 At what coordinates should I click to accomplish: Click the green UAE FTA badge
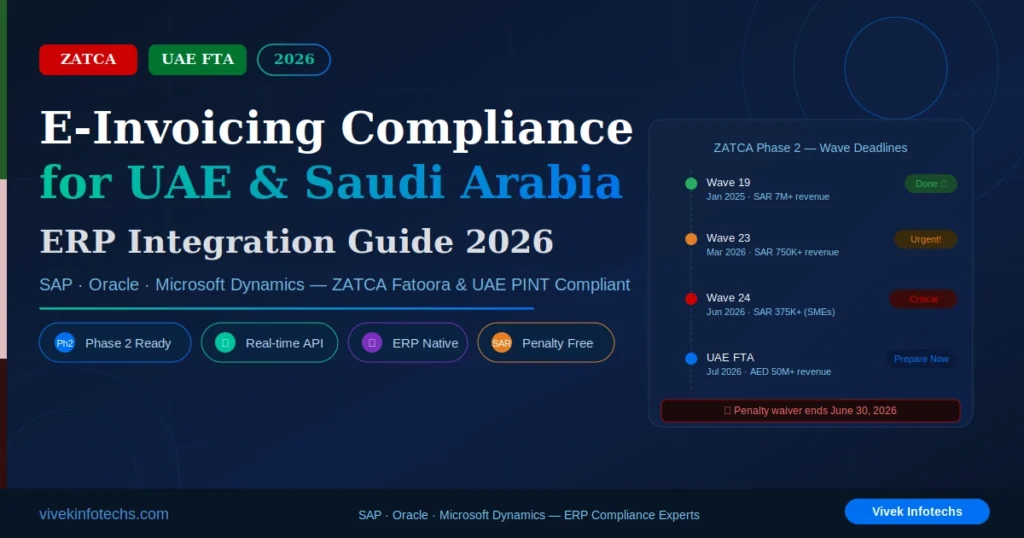point(197,59)
